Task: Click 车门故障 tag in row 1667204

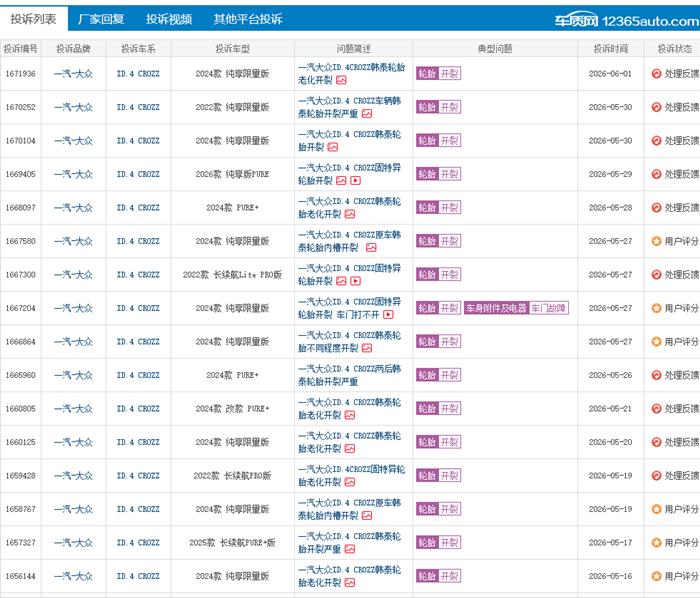Action: point(548,308)
